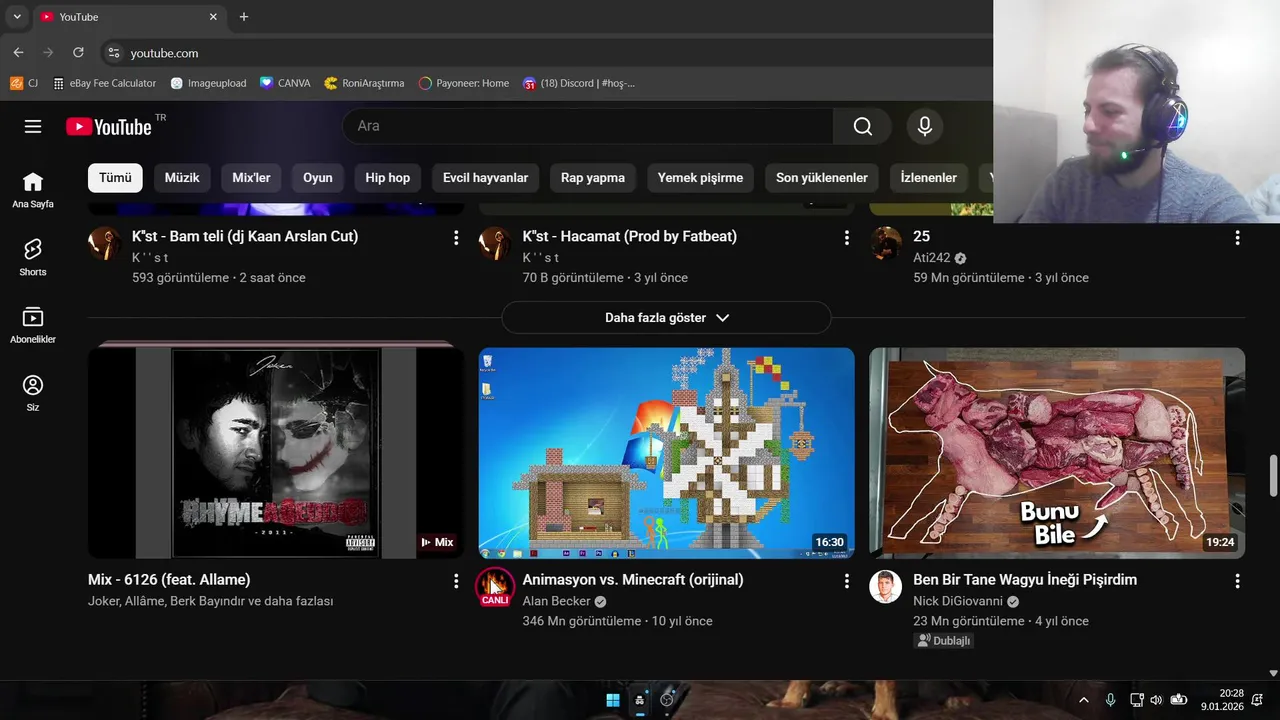This screenshot has width=1280, height=720.
Task: View site information icon in address bar
Action: pyautogui.click(x=113, y=53)
